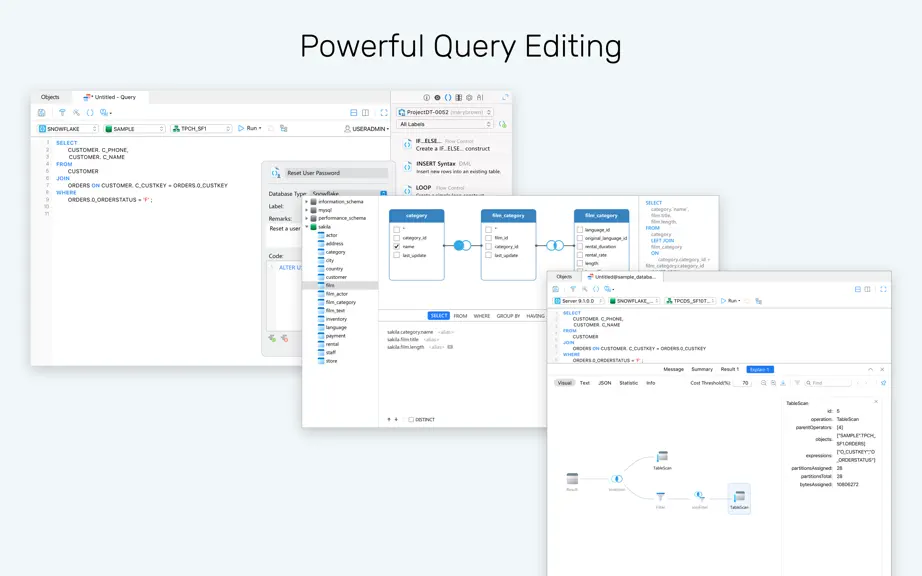Viewport: 922px width, 576px height.
Task: Open the TPCH_SF1 schema dropdown
Action: click(x=201, y=128)
